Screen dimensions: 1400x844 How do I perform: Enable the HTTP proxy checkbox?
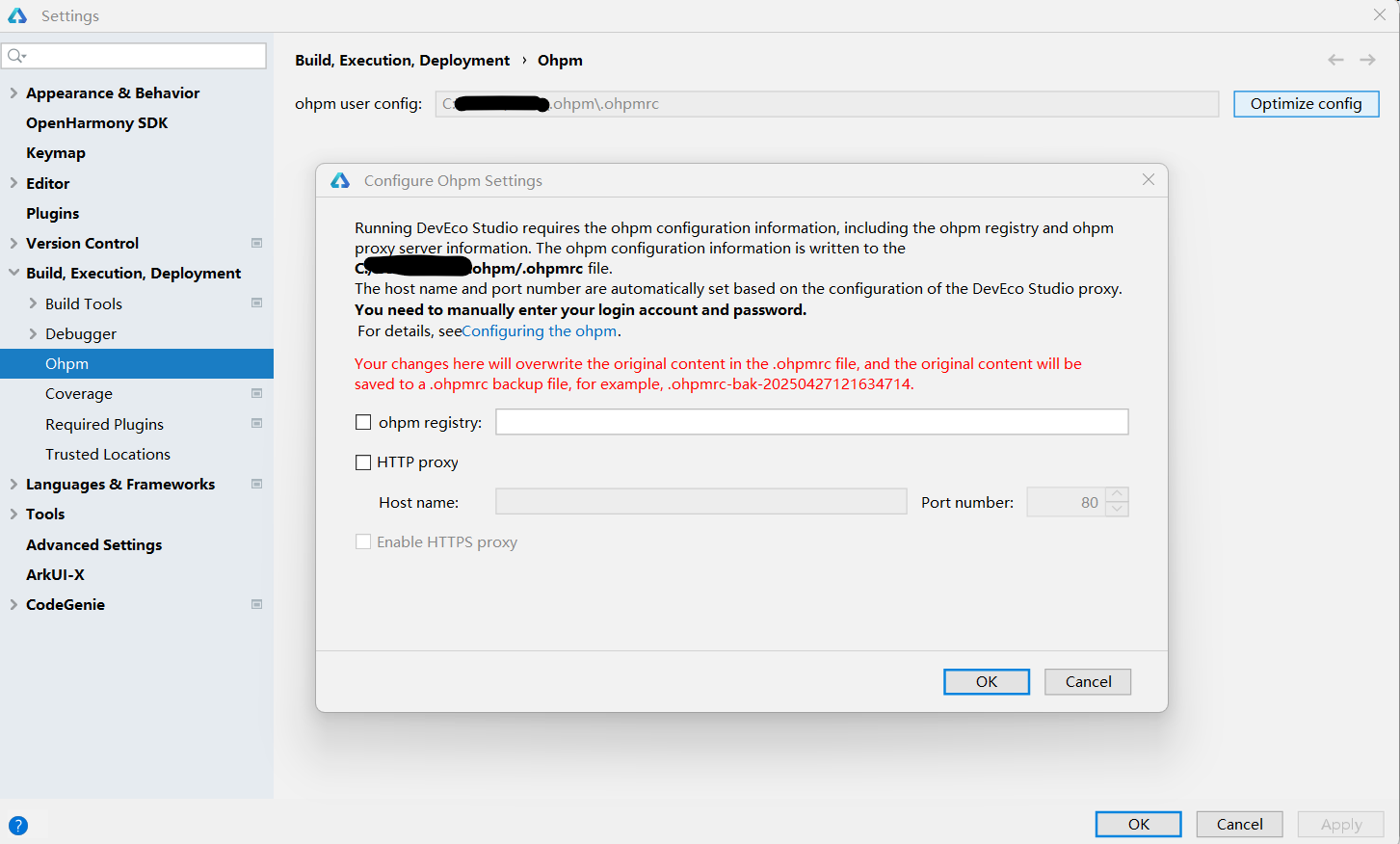point(363,462)
